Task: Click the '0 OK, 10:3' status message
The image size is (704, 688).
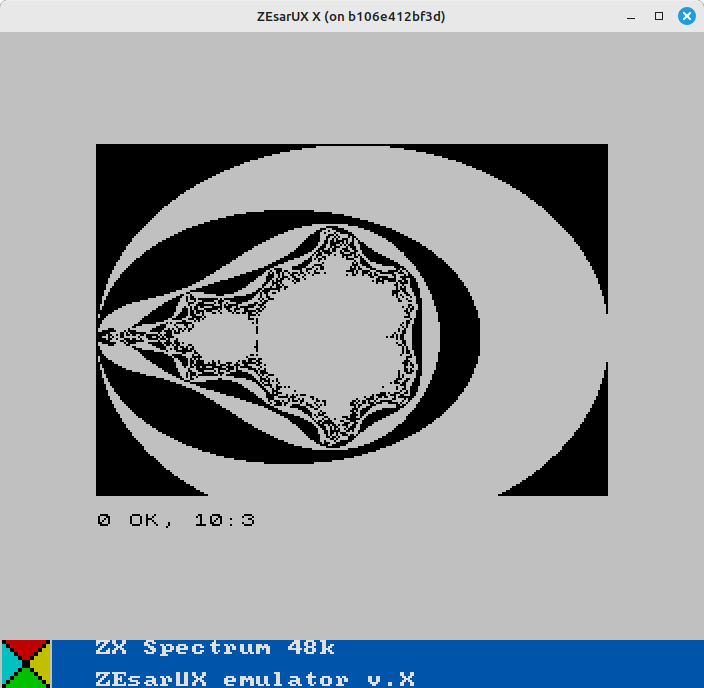Action: 176,520
